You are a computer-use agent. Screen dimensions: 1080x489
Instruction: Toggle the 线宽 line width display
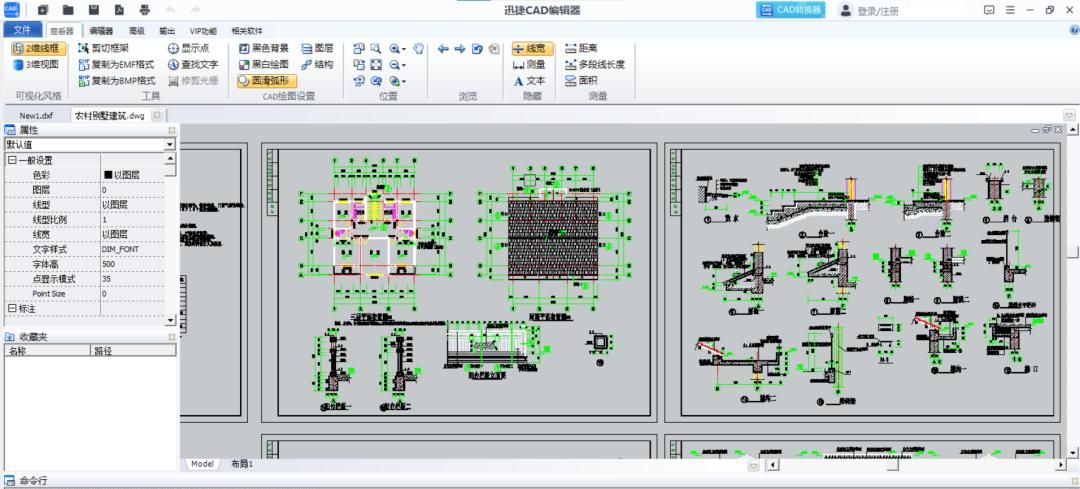point(530,48)
